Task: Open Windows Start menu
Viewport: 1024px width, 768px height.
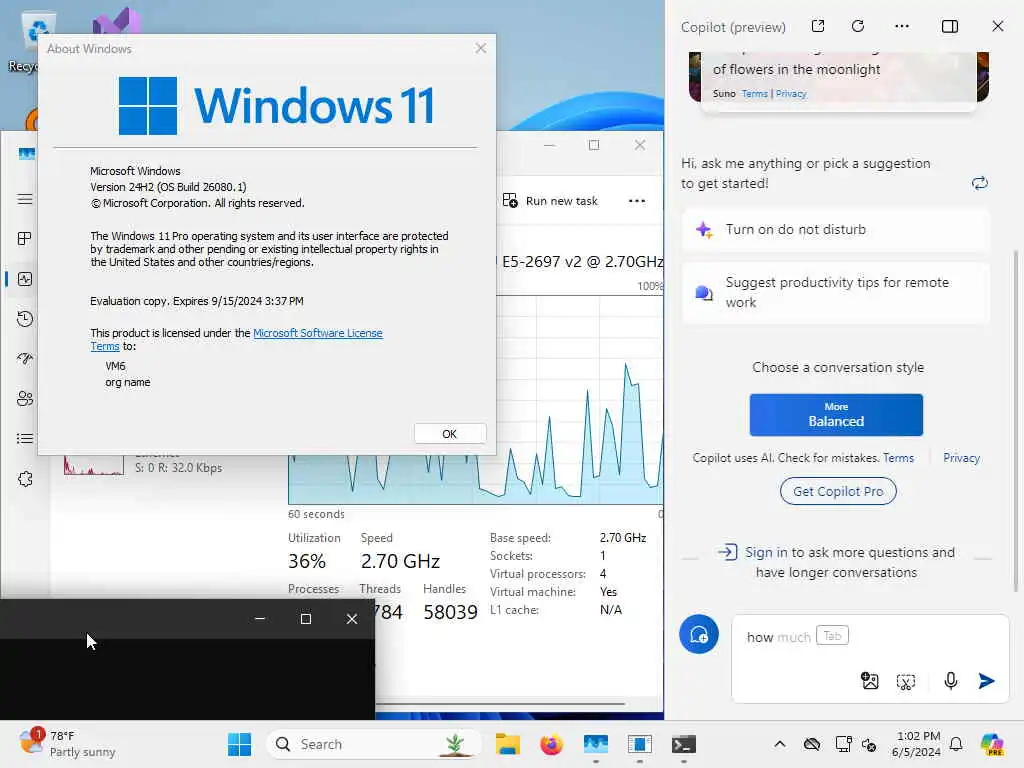Action: point(239,744)
